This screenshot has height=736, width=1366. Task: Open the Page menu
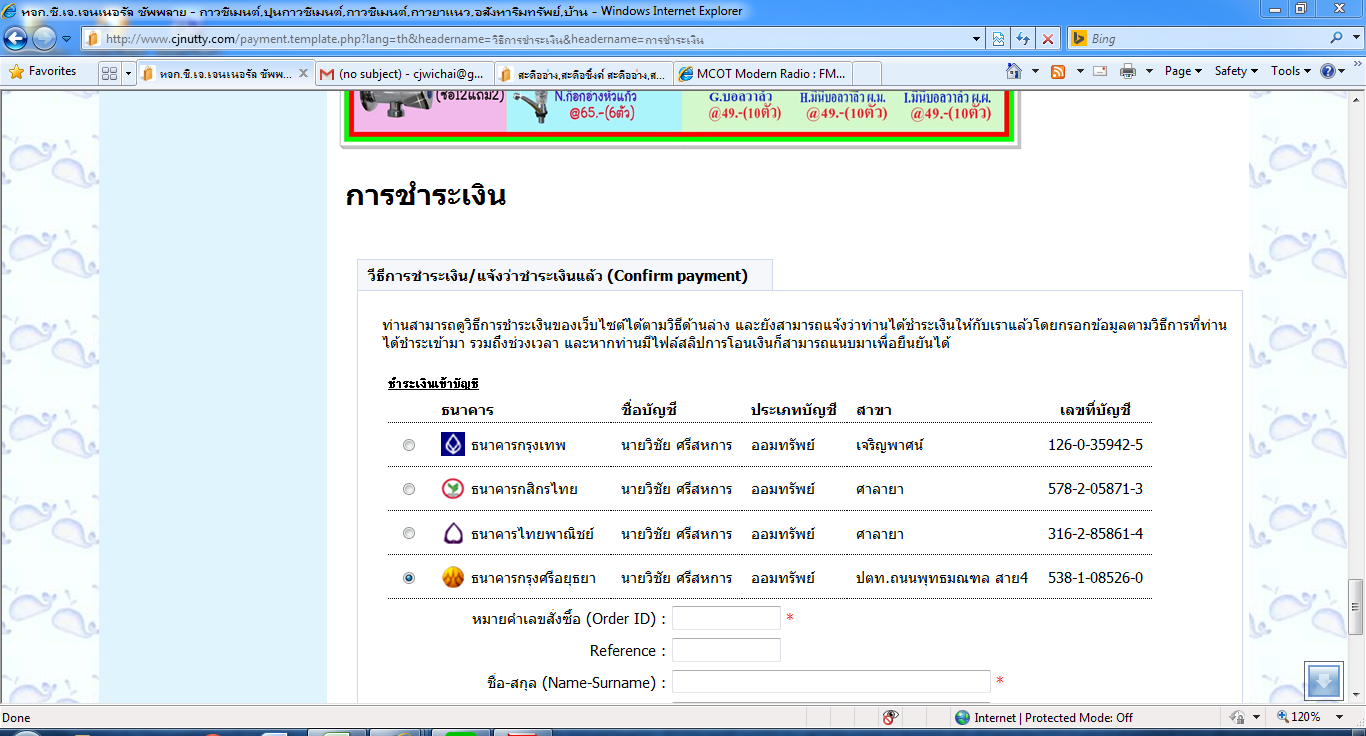click(1184, 71)
